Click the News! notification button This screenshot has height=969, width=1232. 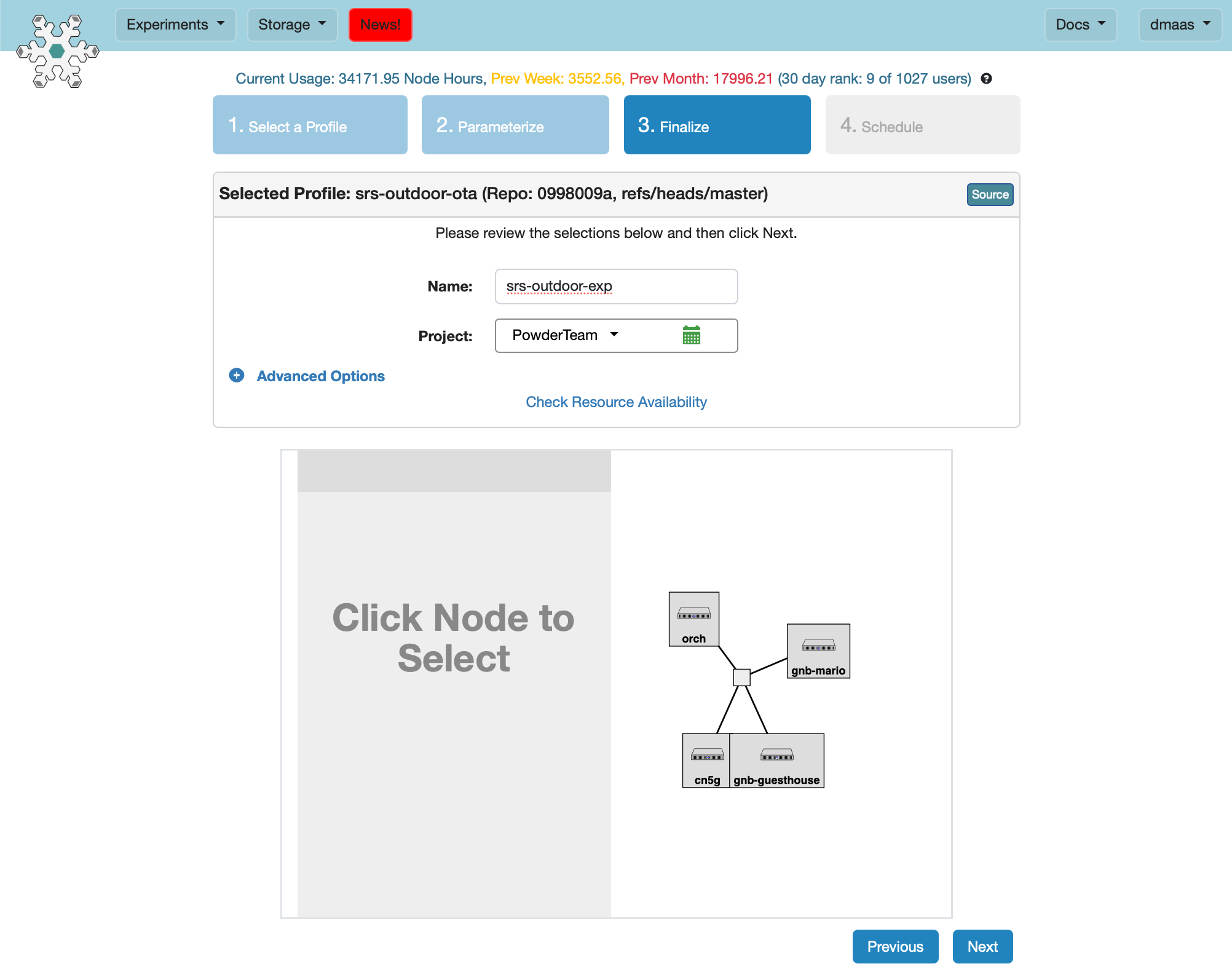(x=379, y=25)
